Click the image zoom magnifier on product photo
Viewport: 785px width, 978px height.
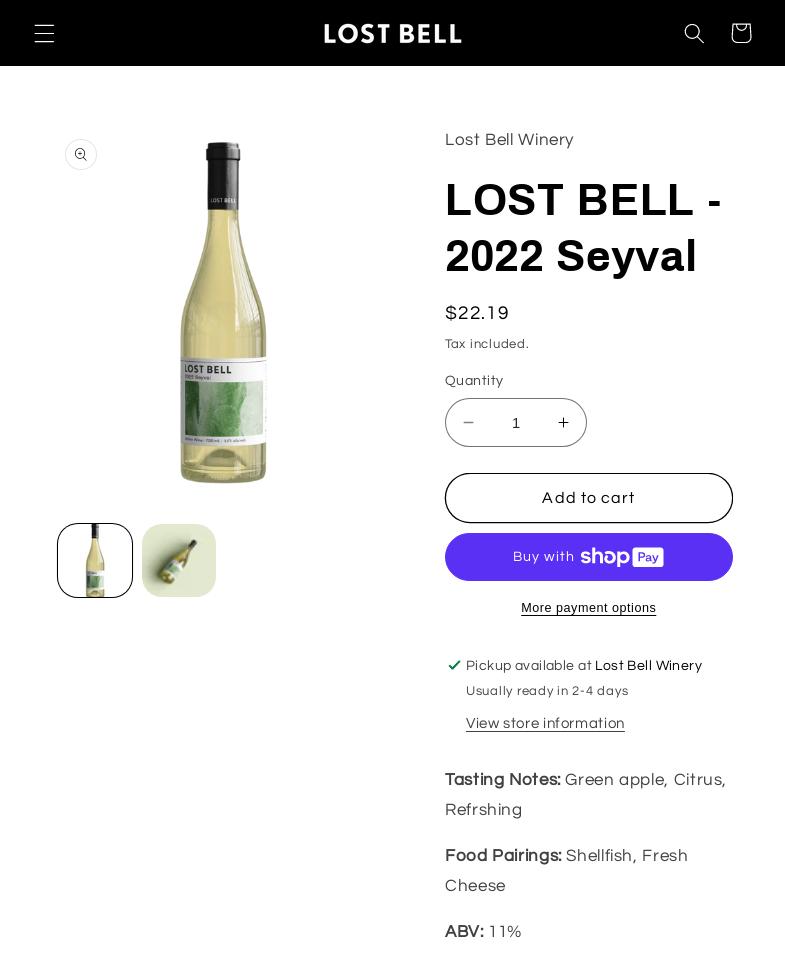(x=81, y=154)
